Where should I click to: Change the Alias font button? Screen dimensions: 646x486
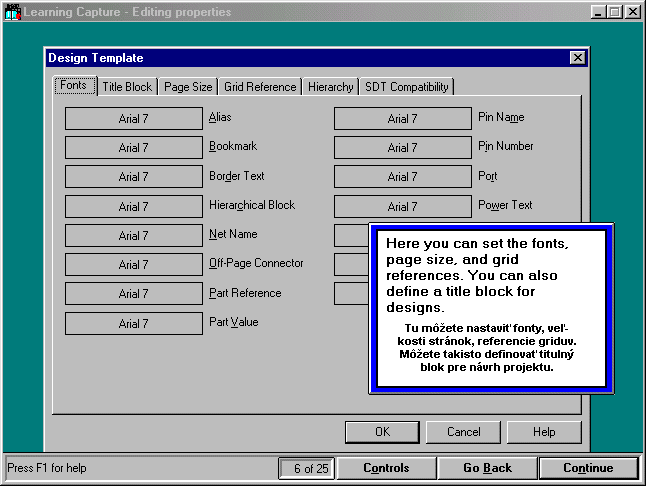tap(133, 119)
